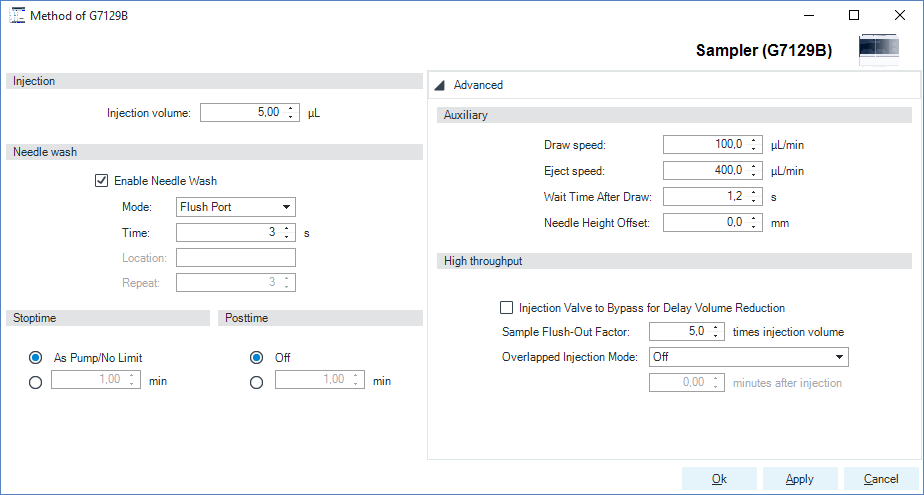
Task: Click the High throughput section header
Action: (675, 261)
